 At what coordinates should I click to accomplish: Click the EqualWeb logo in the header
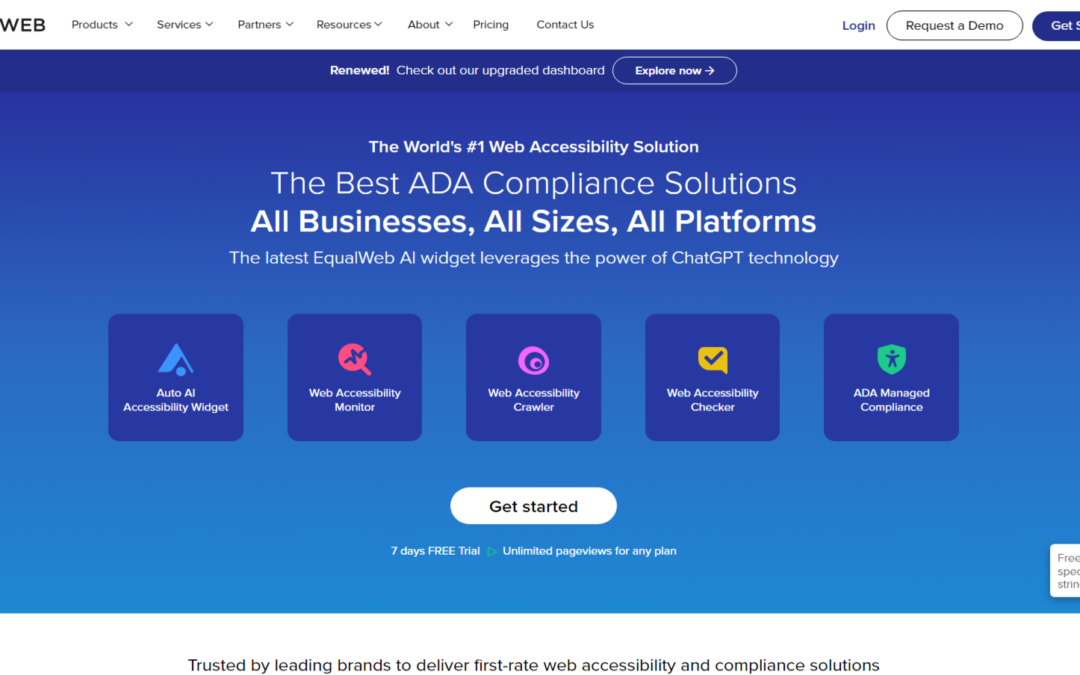coord(23,25)
